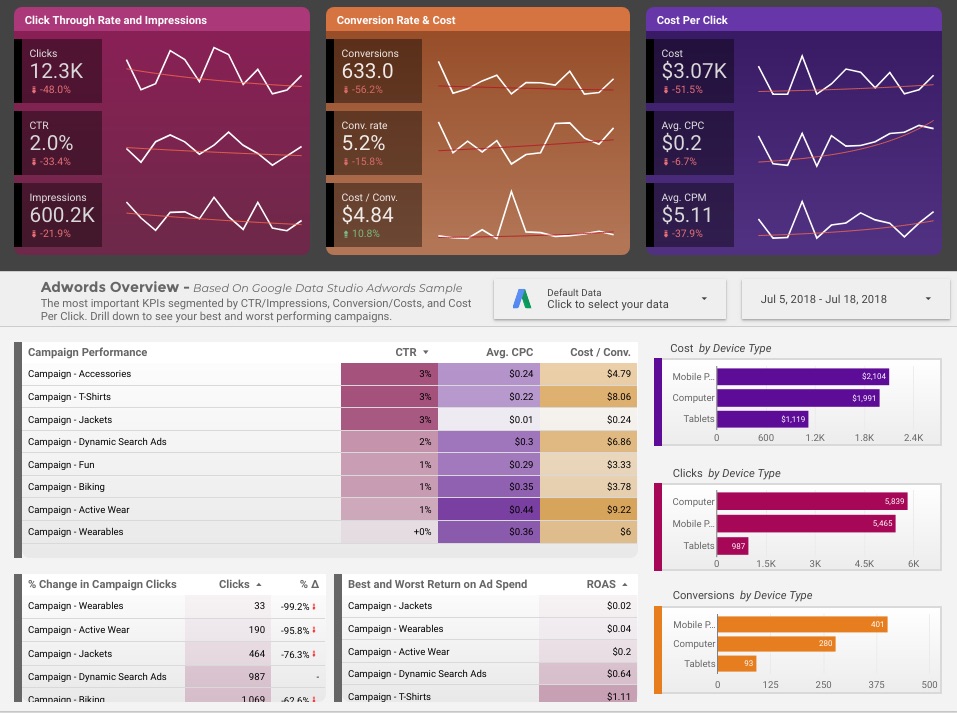Select Campaign - Accessories in Campaign Performance table
This screenshot has height=713, width=957.
[x=79, y=374]
